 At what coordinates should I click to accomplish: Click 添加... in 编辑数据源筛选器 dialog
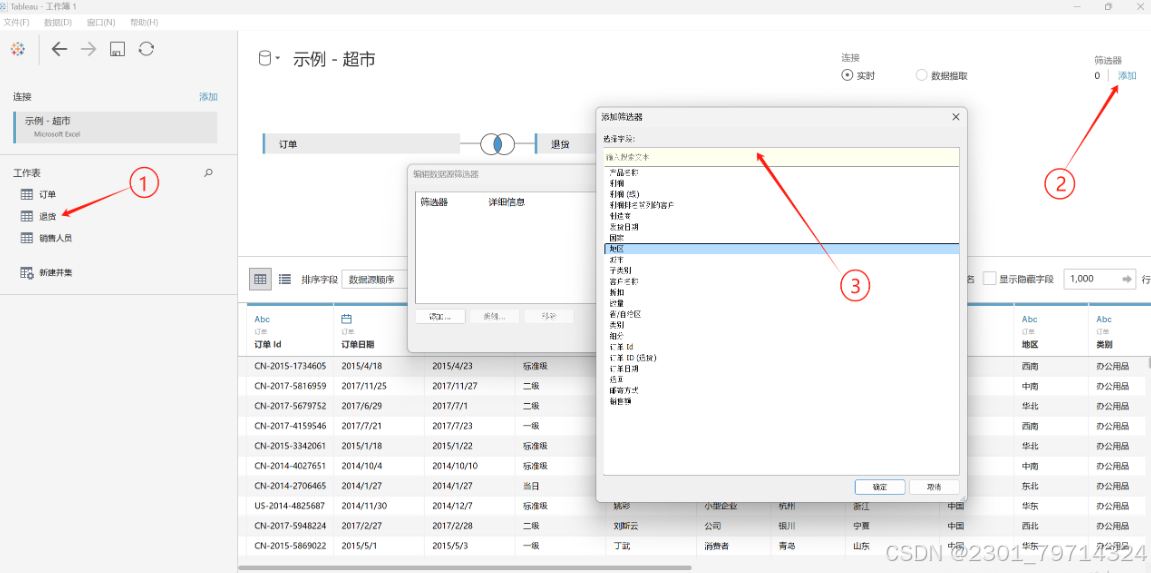pos(439,316)
